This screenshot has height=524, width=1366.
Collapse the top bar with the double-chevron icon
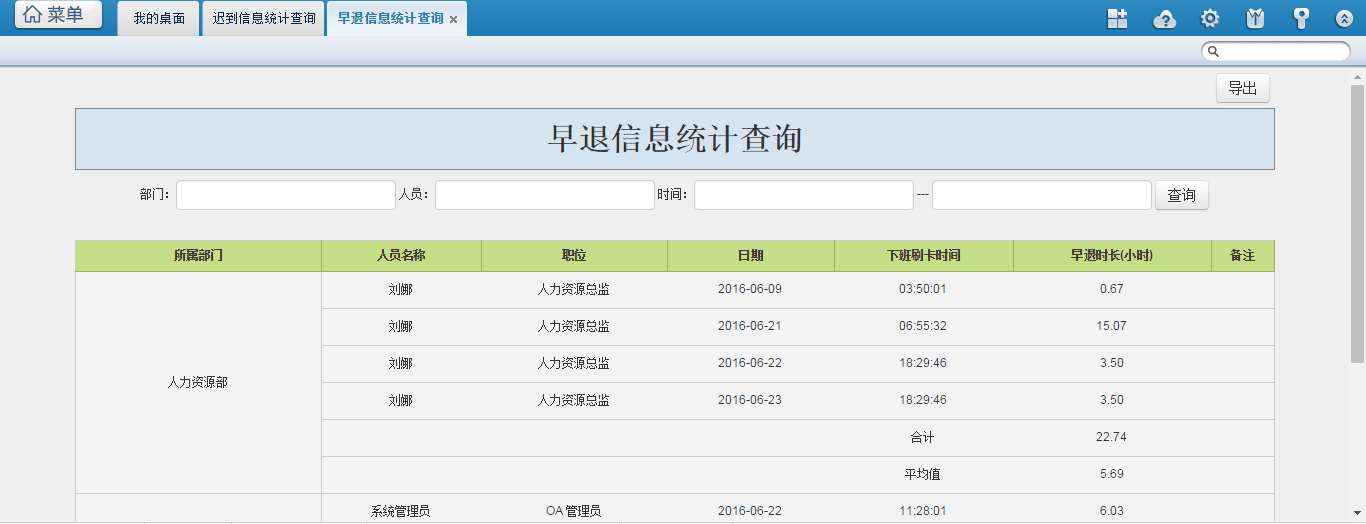[1345, 18]
